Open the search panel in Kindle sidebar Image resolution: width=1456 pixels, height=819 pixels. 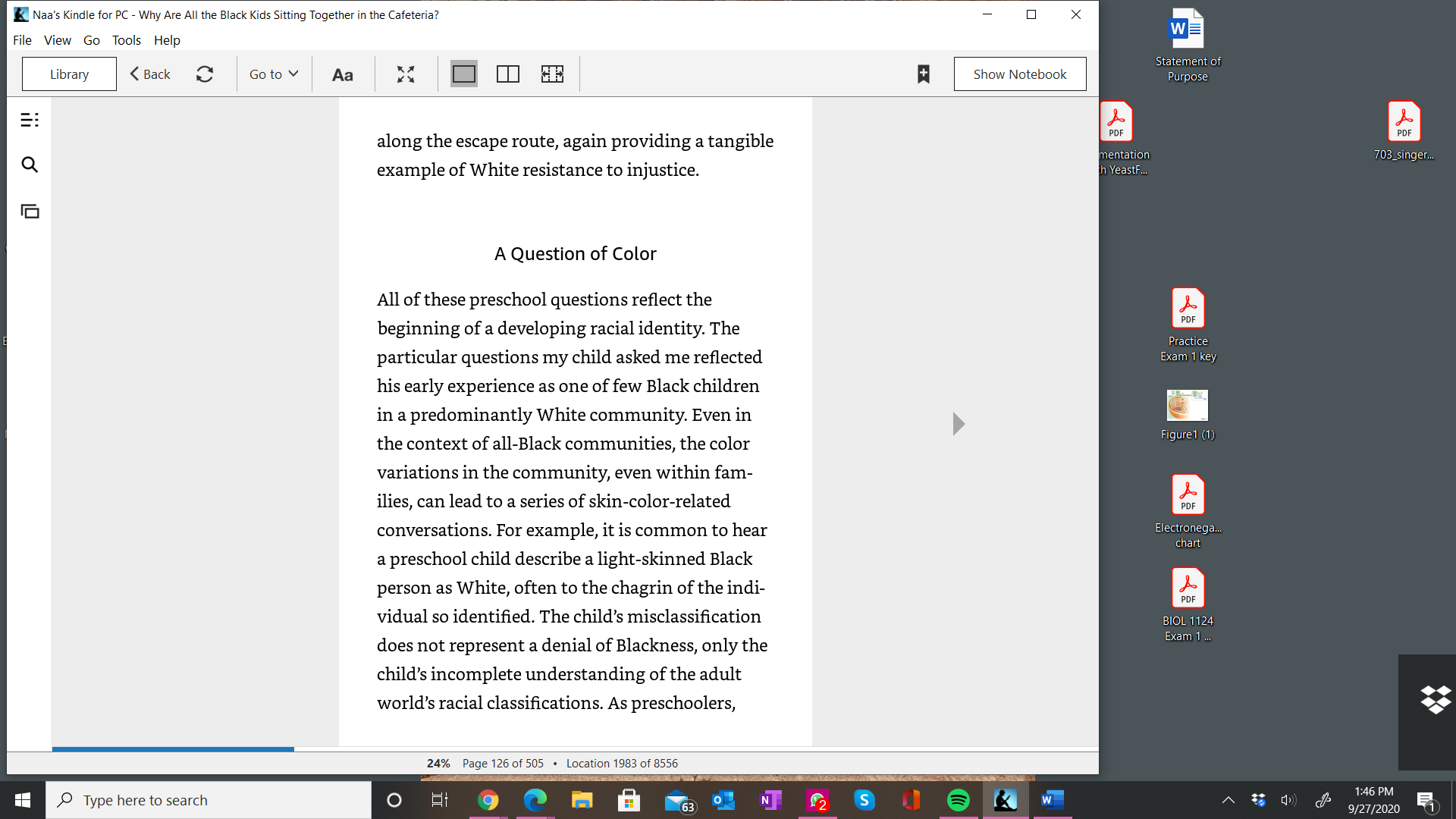(x=30, y=165)
